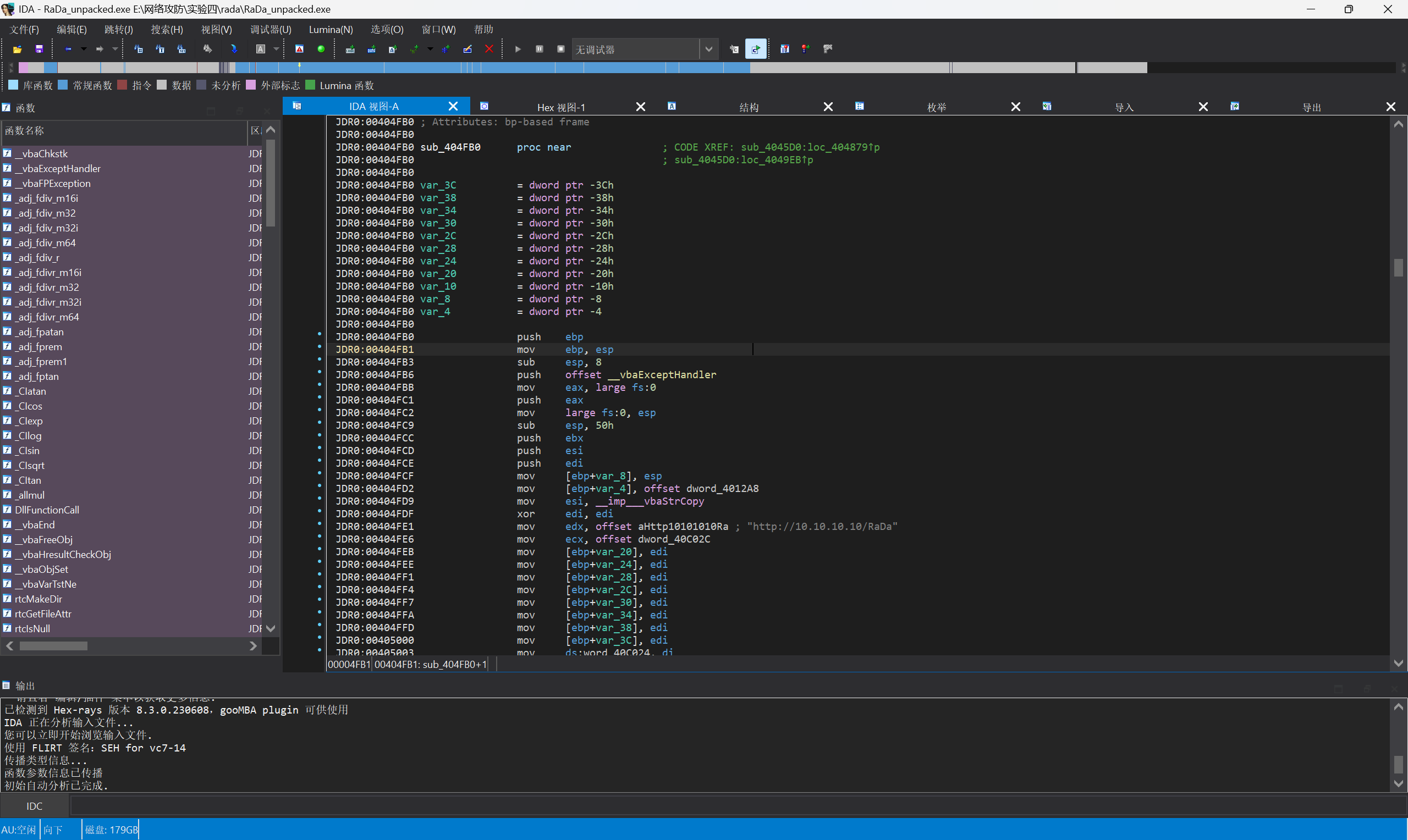
Task: Select the _vbaStrCopy-related rtcMakeDir function entry
Action: (x=38, y=599)
